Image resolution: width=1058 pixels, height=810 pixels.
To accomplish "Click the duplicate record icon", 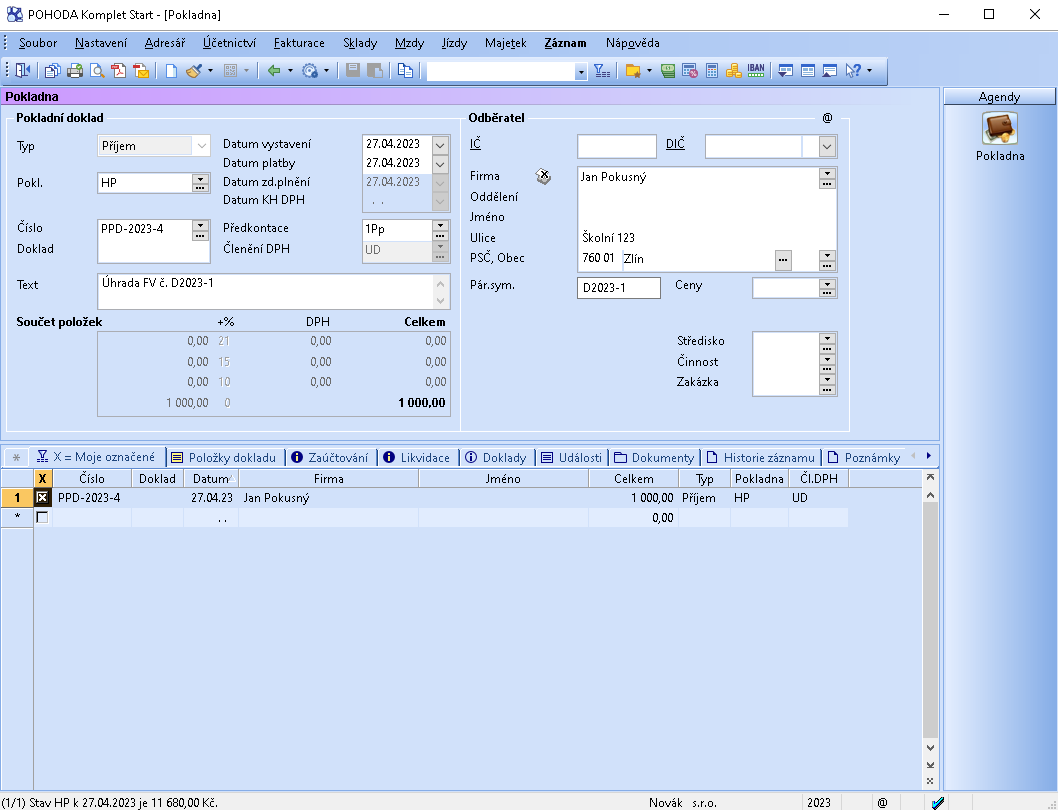I will pos(405,70).
